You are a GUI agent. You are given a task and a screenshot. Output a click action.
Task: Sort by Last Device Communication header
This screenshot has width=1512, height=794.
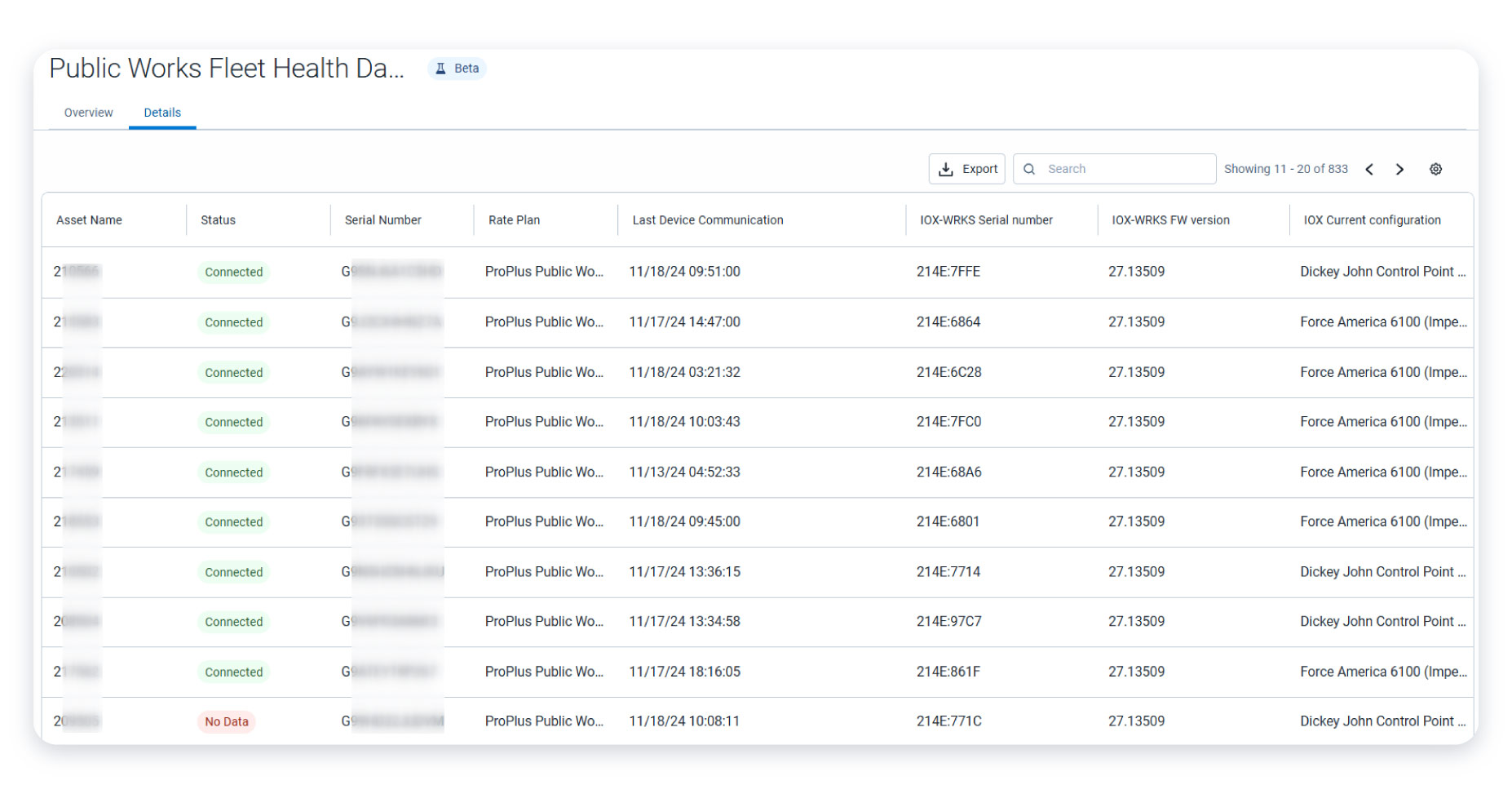pyautogui.click(x=706, y=220)
